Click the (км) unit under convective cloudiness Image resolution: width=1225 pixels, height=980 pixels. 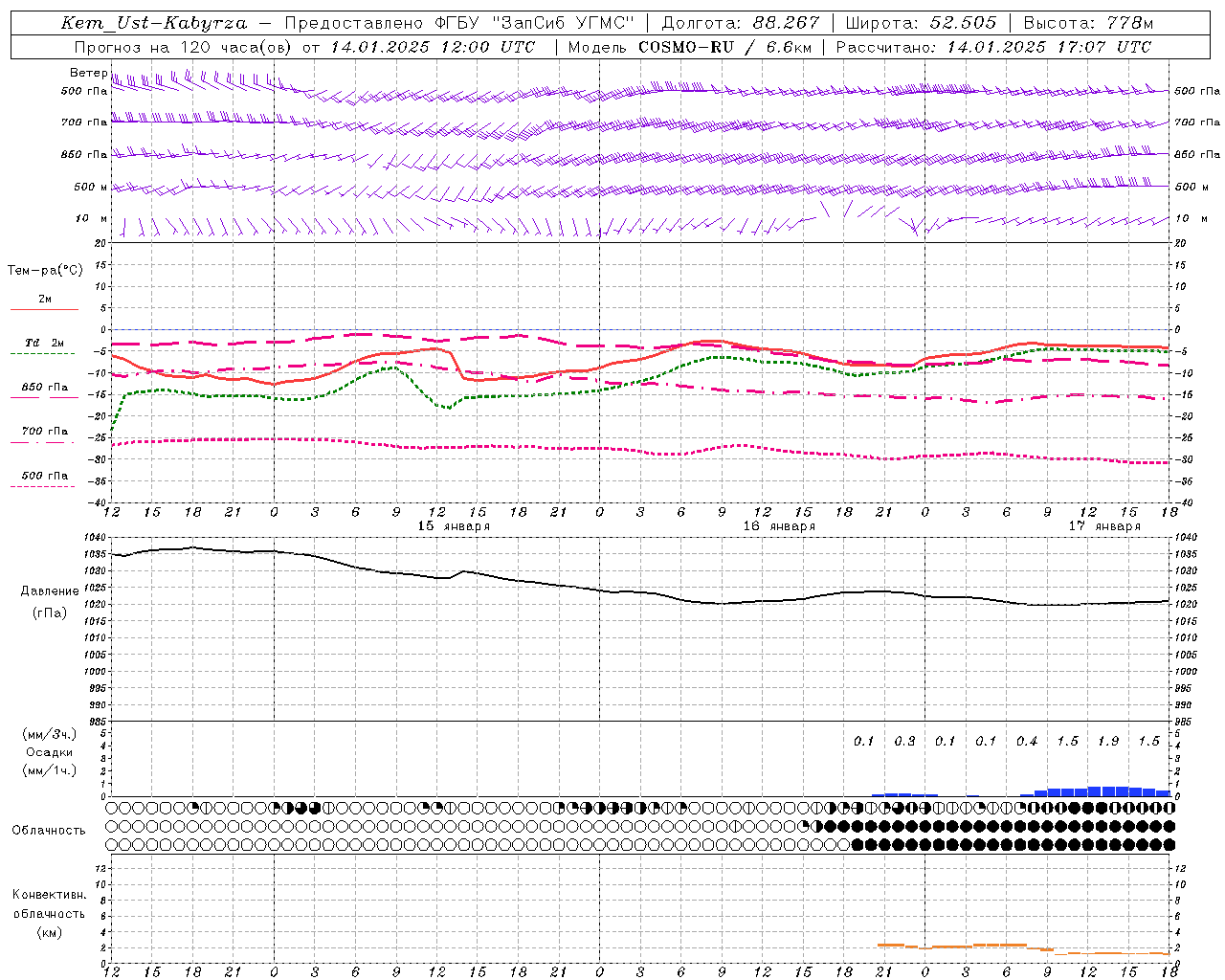click(49, 932)
